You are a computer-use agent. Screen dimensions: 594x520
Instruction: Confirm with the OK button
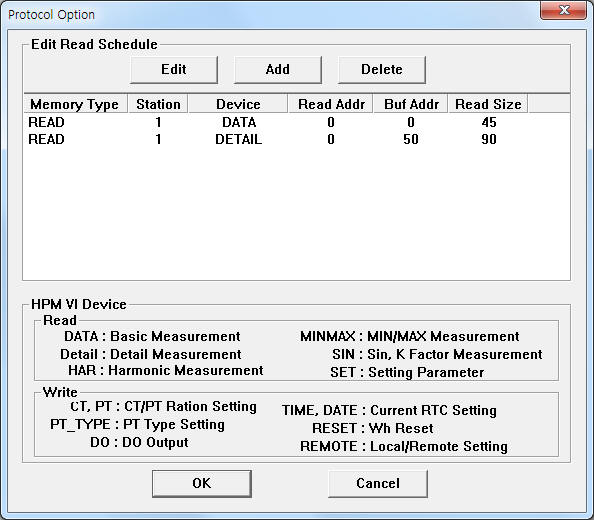click(202, 483)
